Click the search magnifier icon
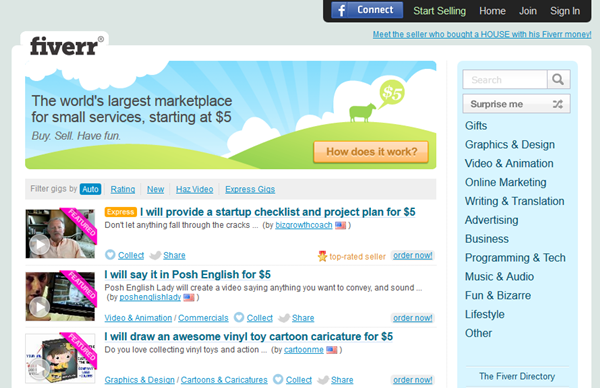This screenshot has width=600, height=388. [x=558, y=80]
